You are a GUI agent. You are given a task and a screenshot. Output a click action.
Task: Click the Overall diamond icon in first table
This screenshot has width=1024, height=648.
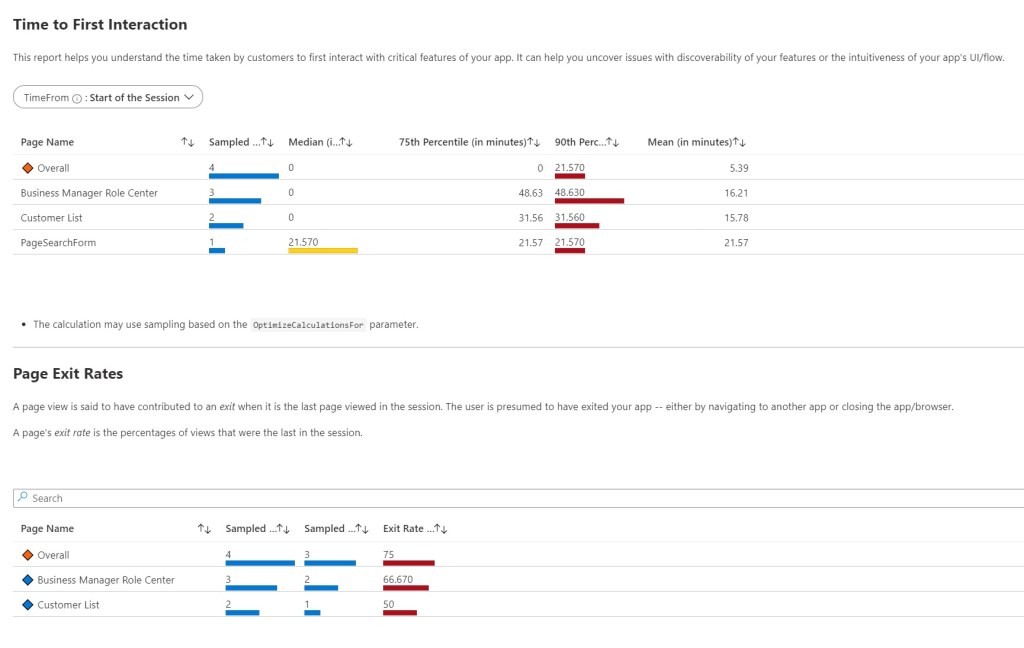[x=28, y=168]
